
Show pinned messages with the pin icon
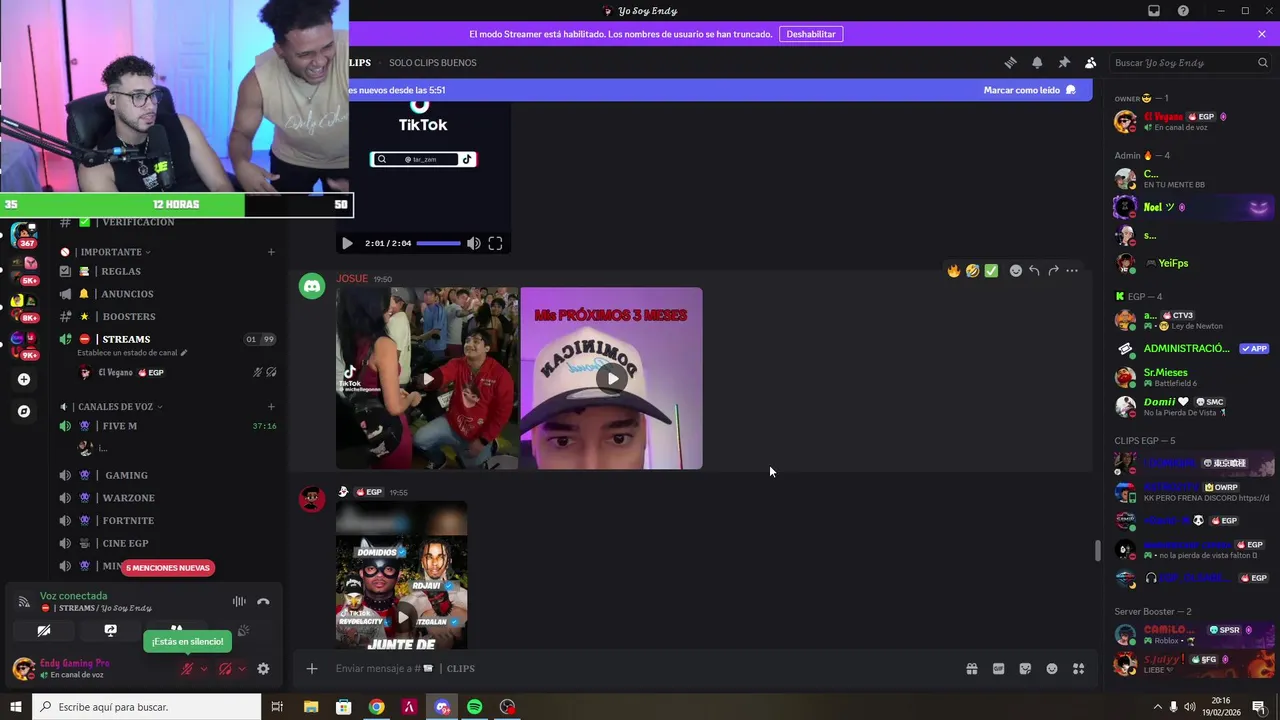tap(1064, 62)
